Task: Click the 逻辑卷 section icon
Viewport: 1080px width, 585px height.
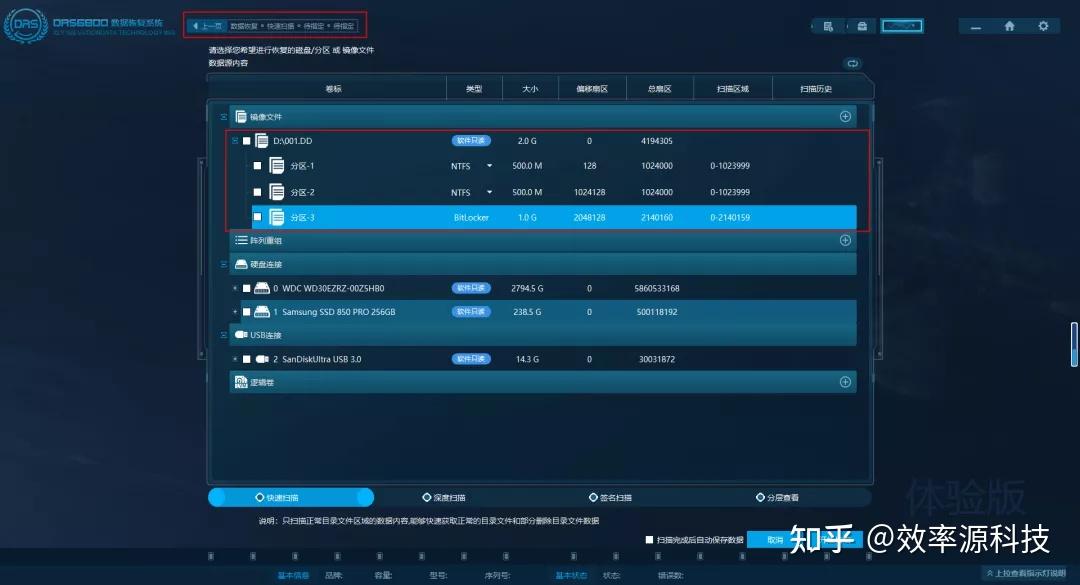Action: click(241, 382)
